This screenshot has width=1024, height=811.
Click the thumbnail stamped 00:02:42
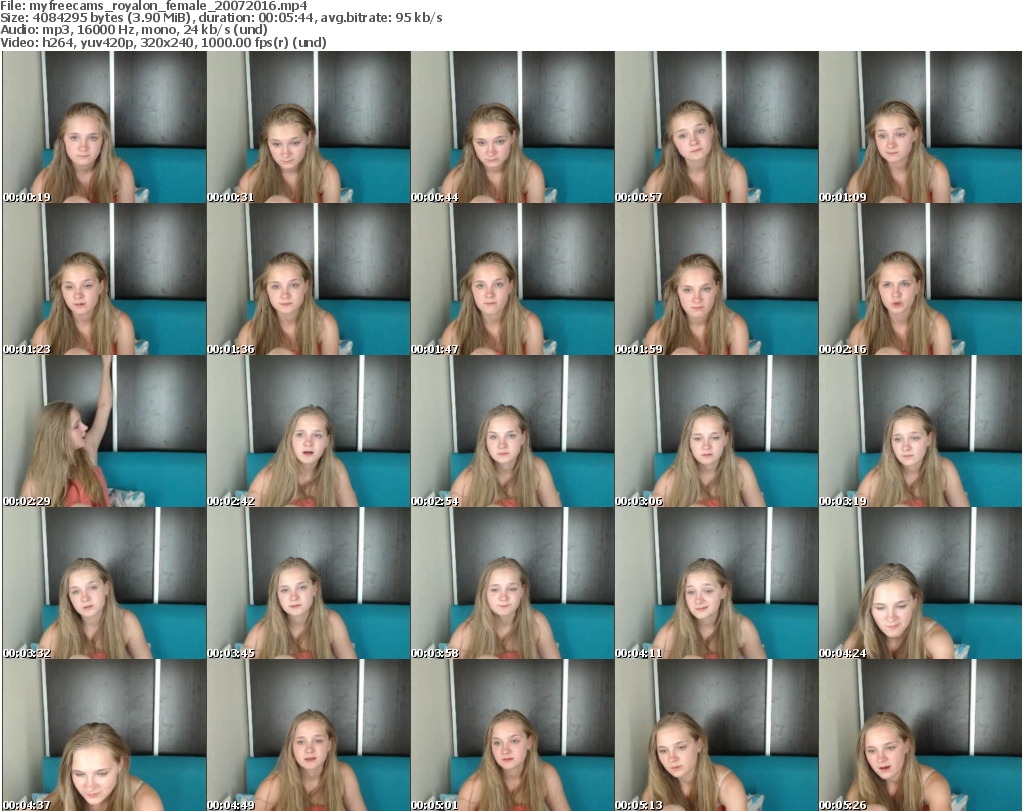click(x=308, y=431)
